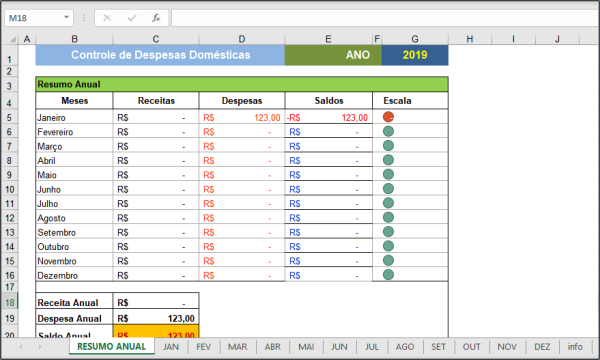Viewport: 600px width, 360px height.
Task: Click the Saldos column heading
Action: [x=329, y=101]
